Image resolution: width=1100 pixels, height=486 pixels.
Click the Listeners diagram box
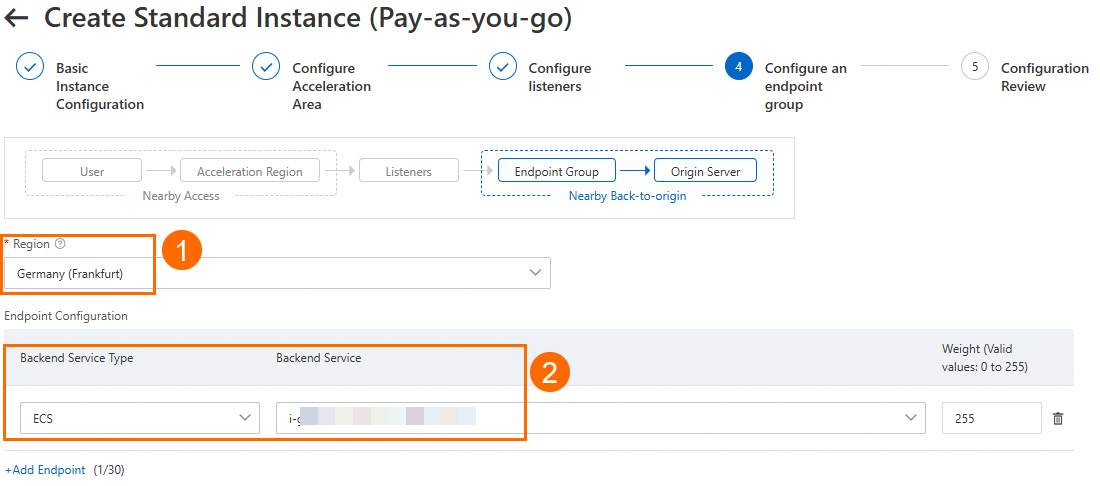pos(408,171)
